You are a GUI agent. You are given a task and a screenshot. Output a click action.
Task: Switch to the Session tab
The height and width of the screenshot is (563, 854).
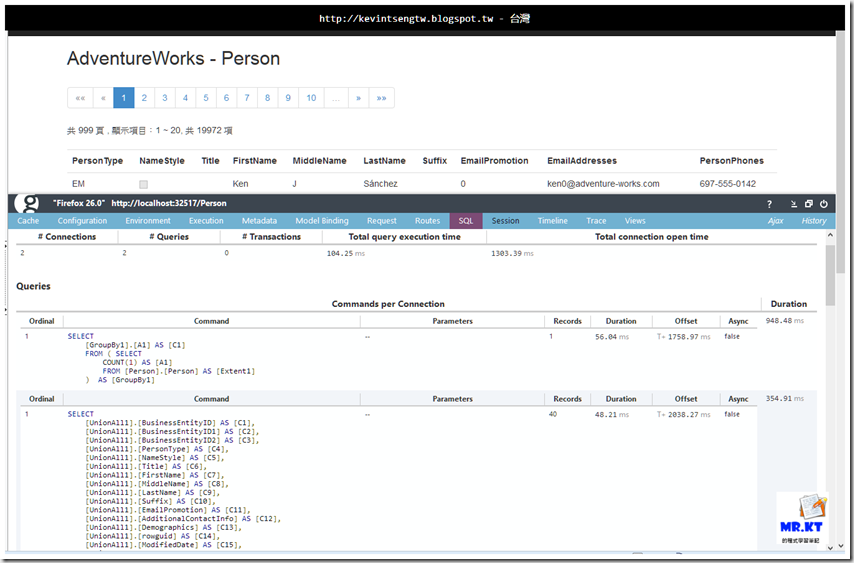(x=505, y=221)
